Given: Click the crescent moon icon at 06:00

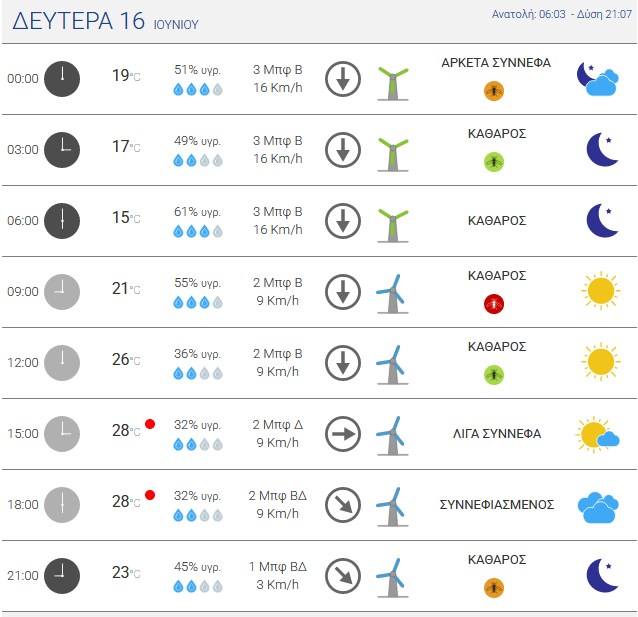Looking at the screenshot, I should (x=602, y=220).
